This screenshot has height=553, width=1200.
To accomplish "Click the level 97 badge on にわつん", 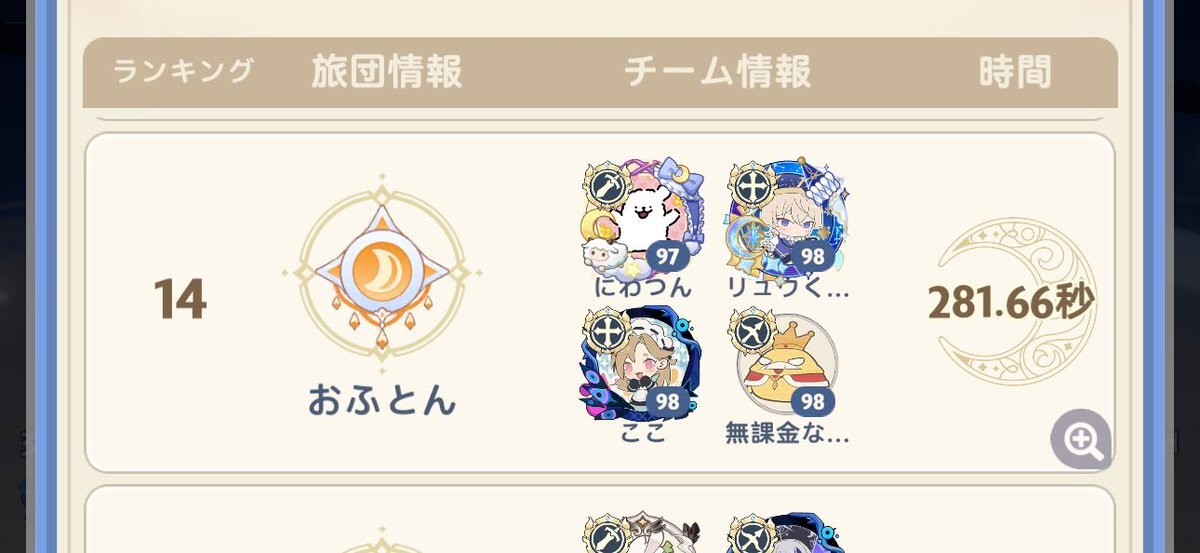I will point(667,257).
